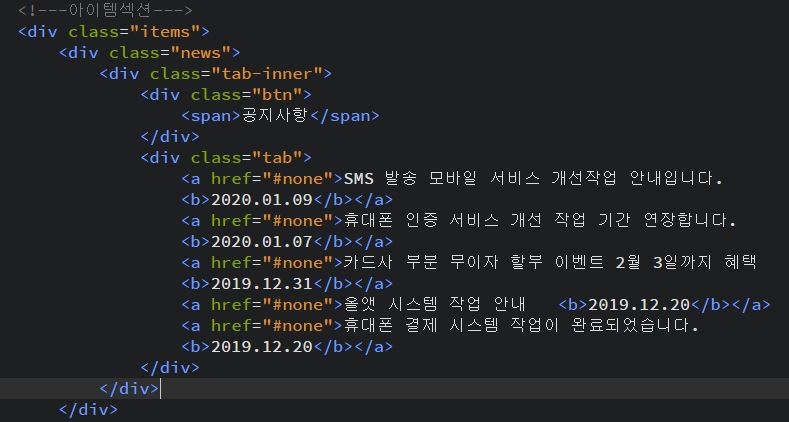
Task: Click the span text 공지사항
Action: point(275,116)
